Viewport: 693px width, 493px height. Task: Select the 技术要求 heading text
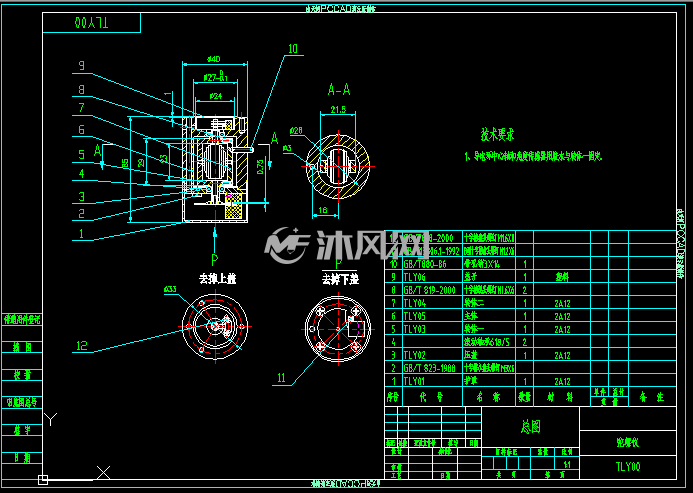[x=498, y=134]
